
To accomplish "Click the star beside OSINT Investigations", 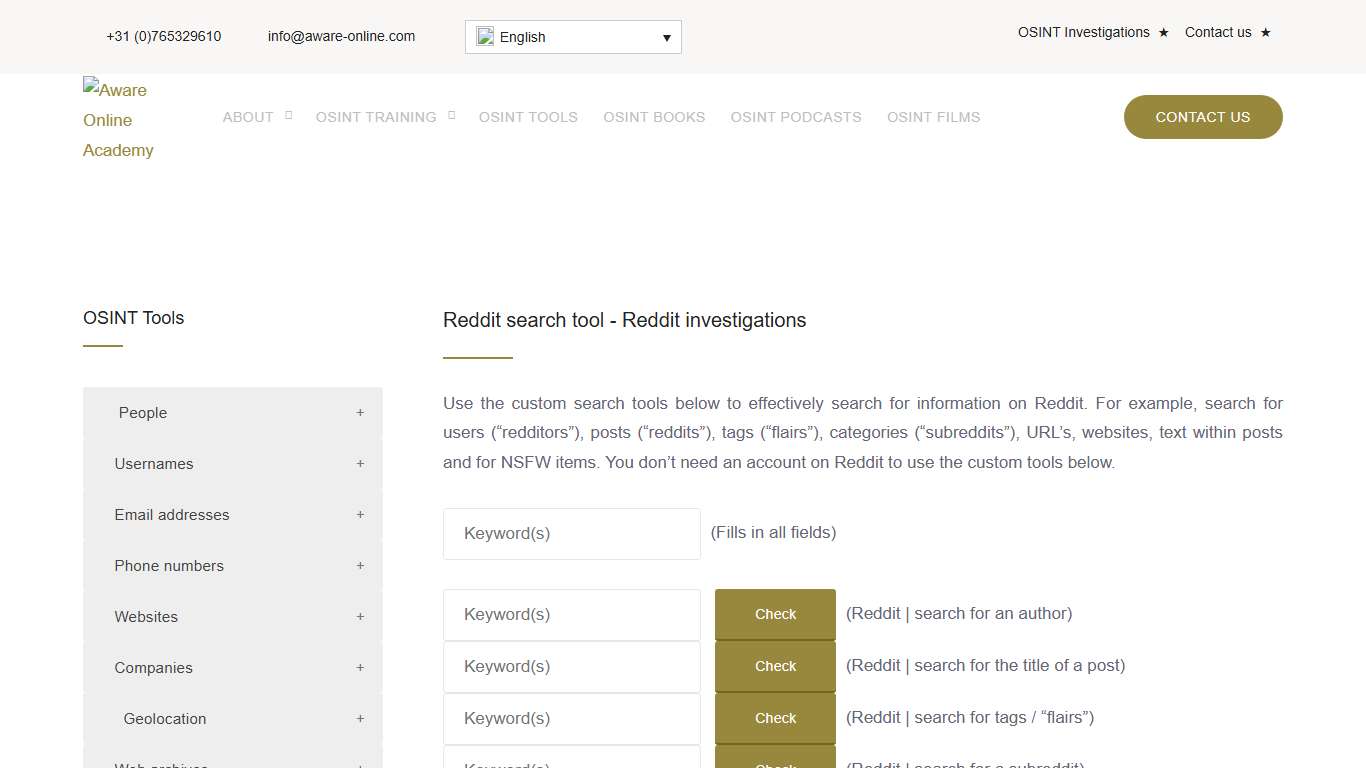I will pos(1163,32).
